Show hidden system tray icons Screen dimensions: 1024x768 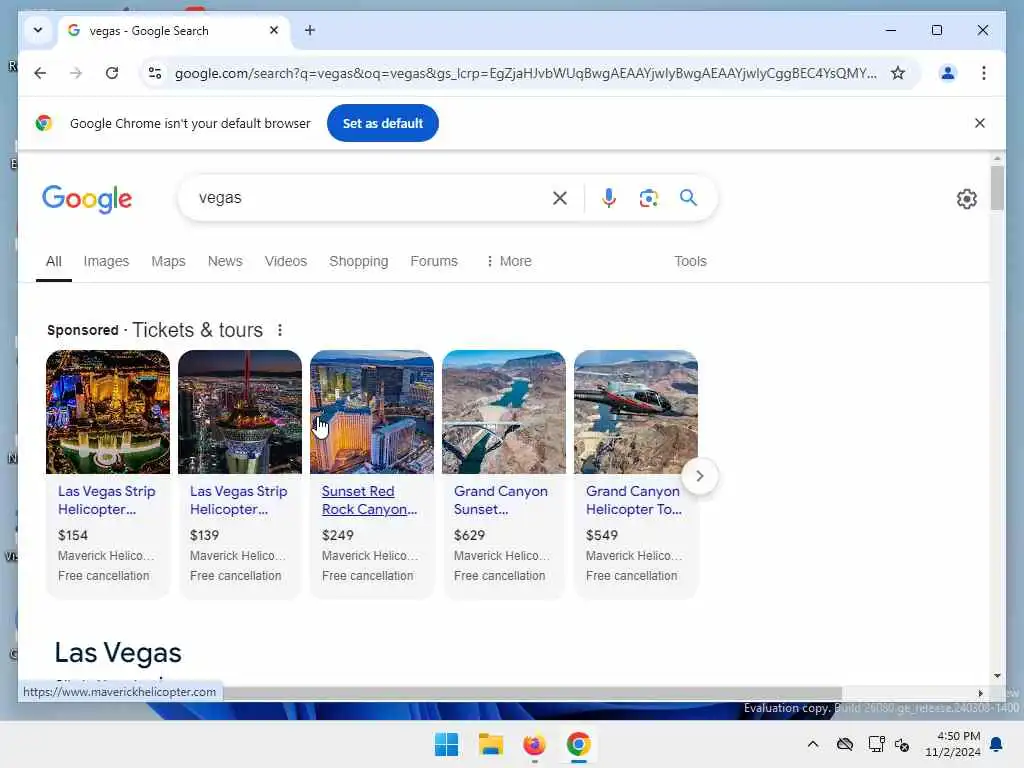click(813, 744)
